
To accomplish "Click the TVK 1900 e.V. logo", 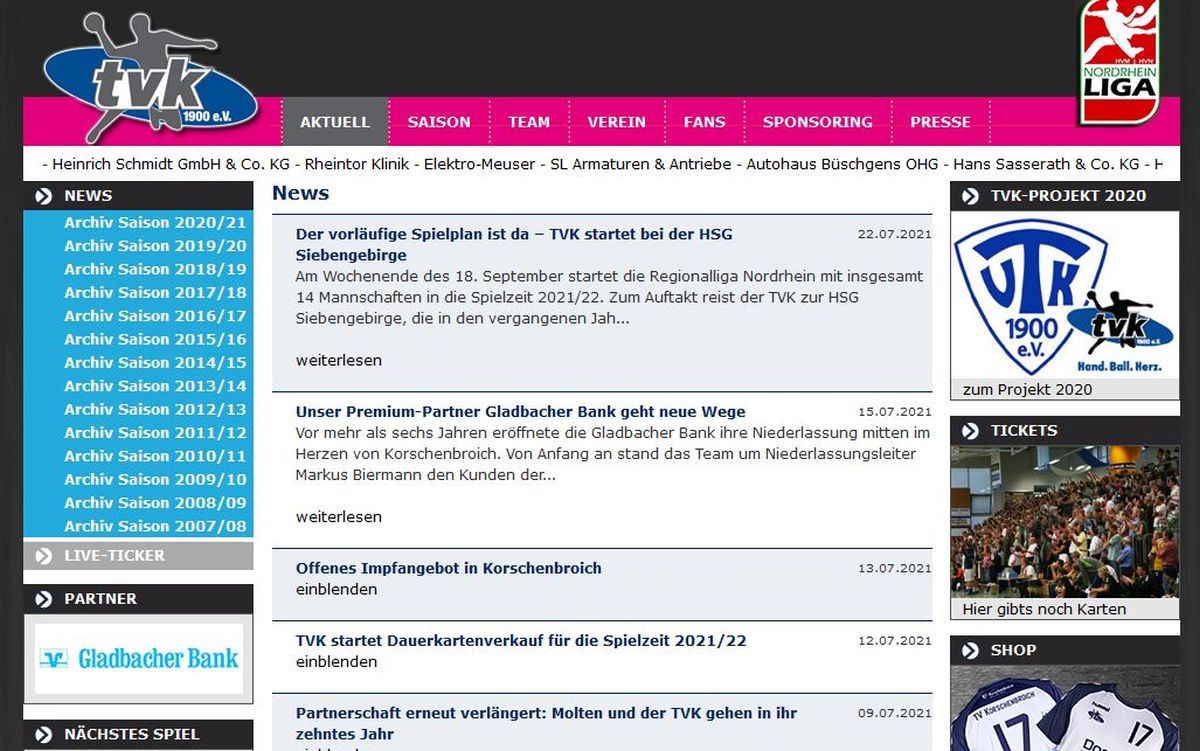I will point(150,80).
